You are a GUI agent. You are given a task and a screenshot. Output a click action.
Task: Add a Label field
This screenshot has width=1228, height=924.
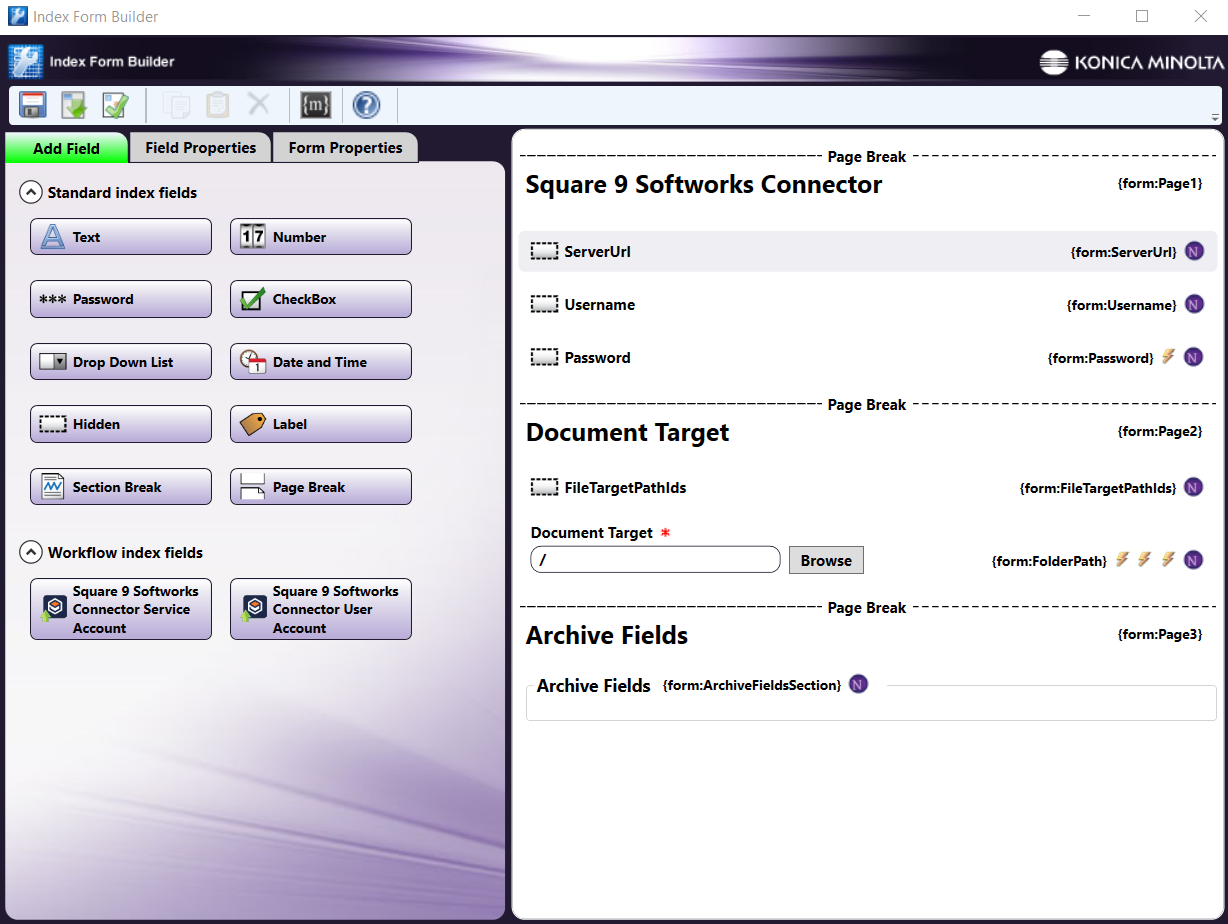321,424
